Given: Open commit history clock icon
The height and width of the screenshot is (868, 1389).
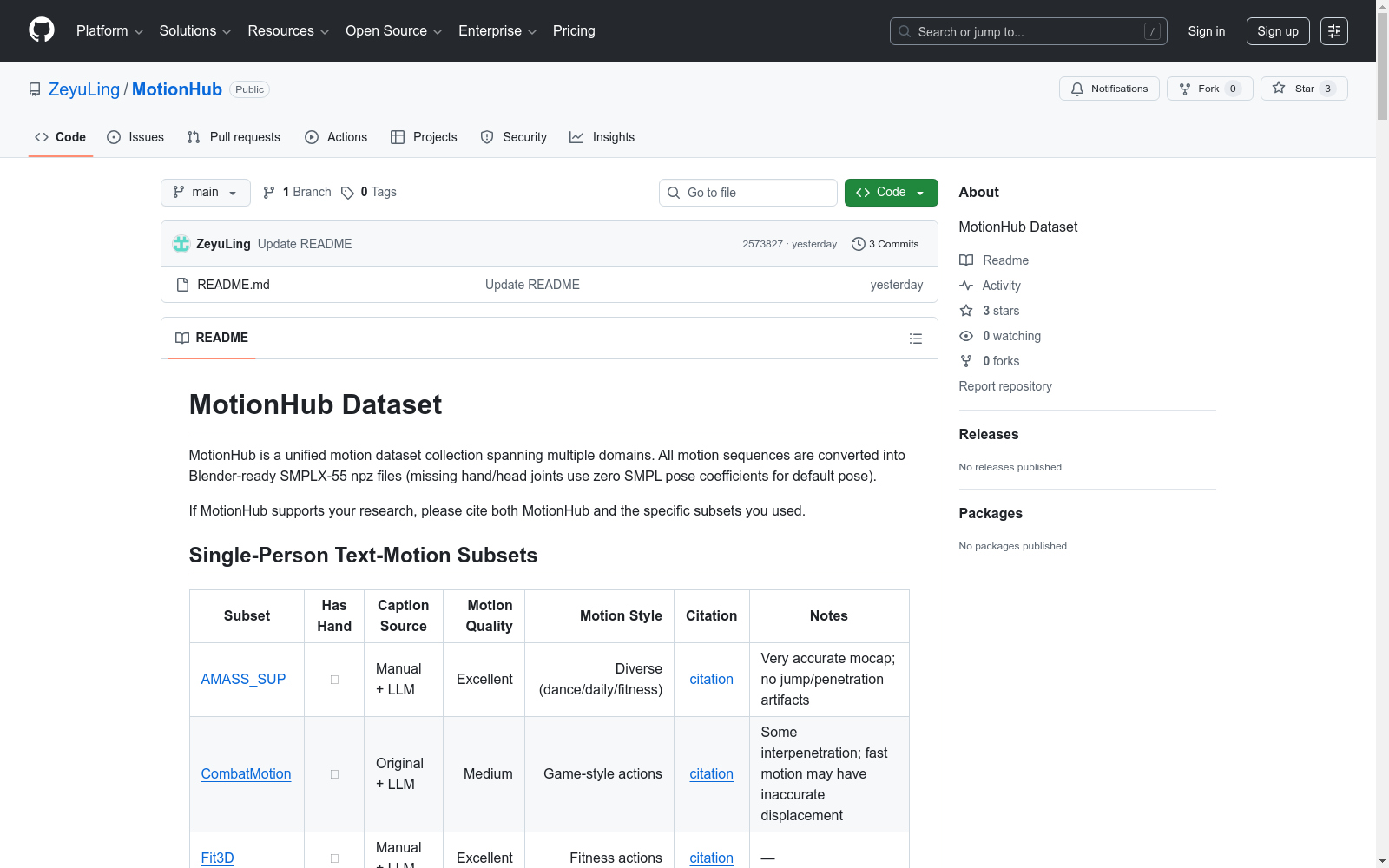Looking at the screenshot, I should [859, 244].
